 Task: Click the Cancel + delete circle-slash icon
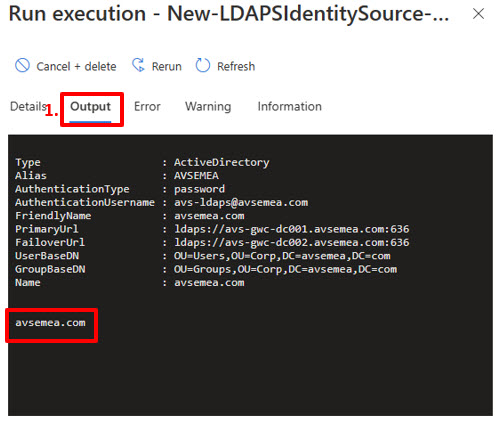(x=23, y=65)
